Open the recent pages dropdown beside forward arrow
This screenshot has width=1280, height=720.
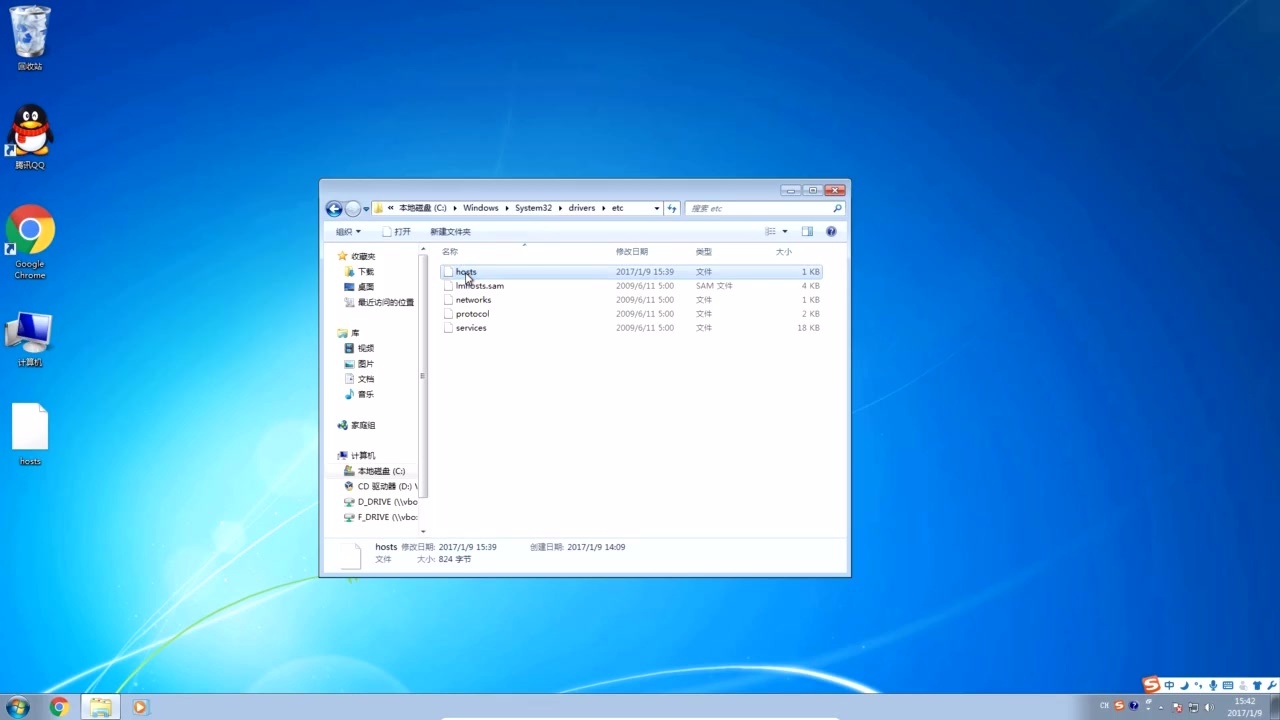pos(366,209)
